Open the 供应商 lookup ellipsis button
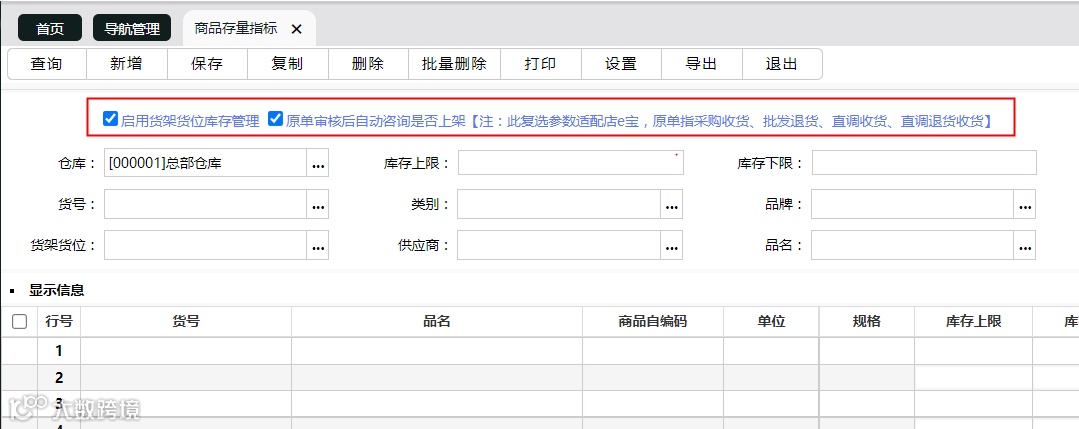1079x429 pixels. click(x=672, y=245)
